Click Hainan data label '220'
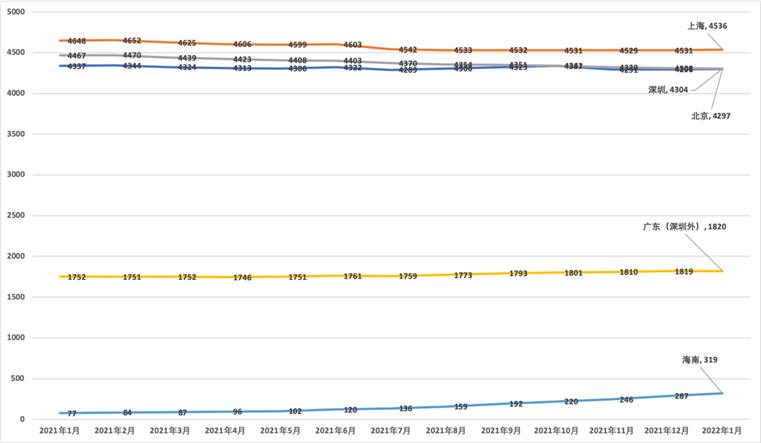The width and height of the screenshot is (761, 443). pos(571,402)
